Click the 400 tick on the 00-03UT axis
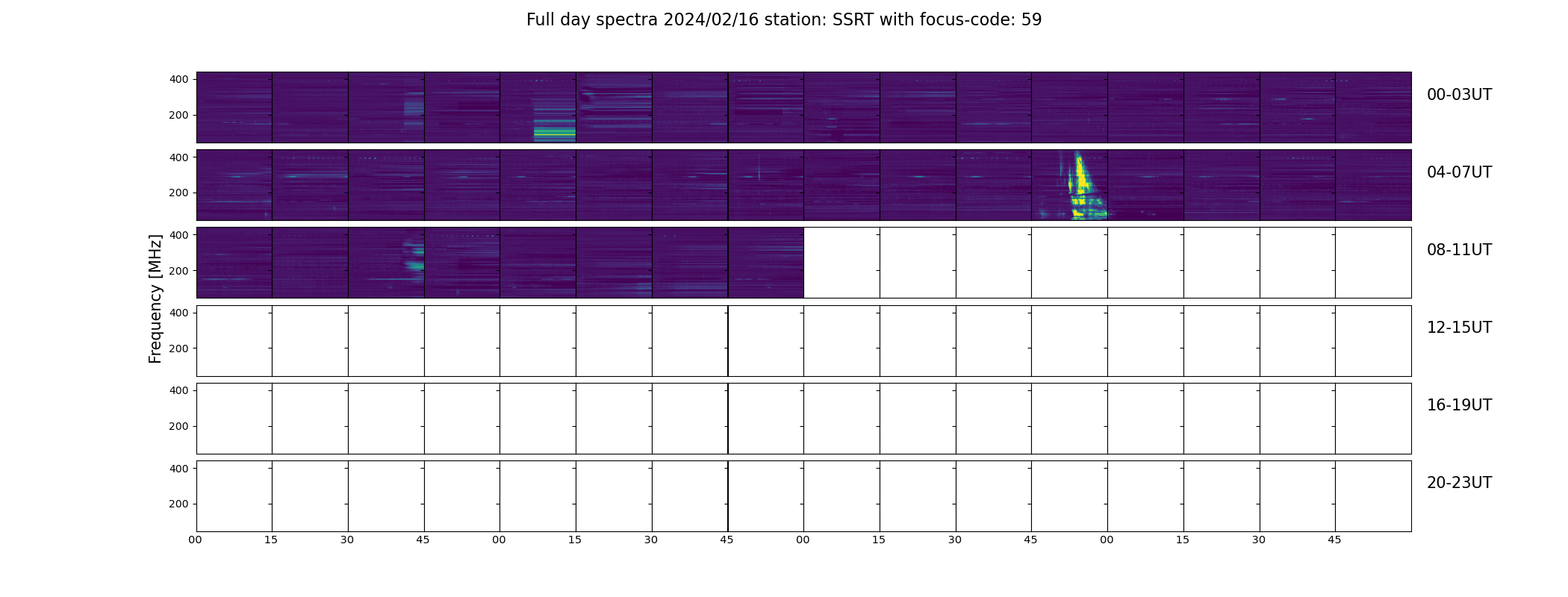This screenshot has height=597, width=1568. [x=179, y=79]
